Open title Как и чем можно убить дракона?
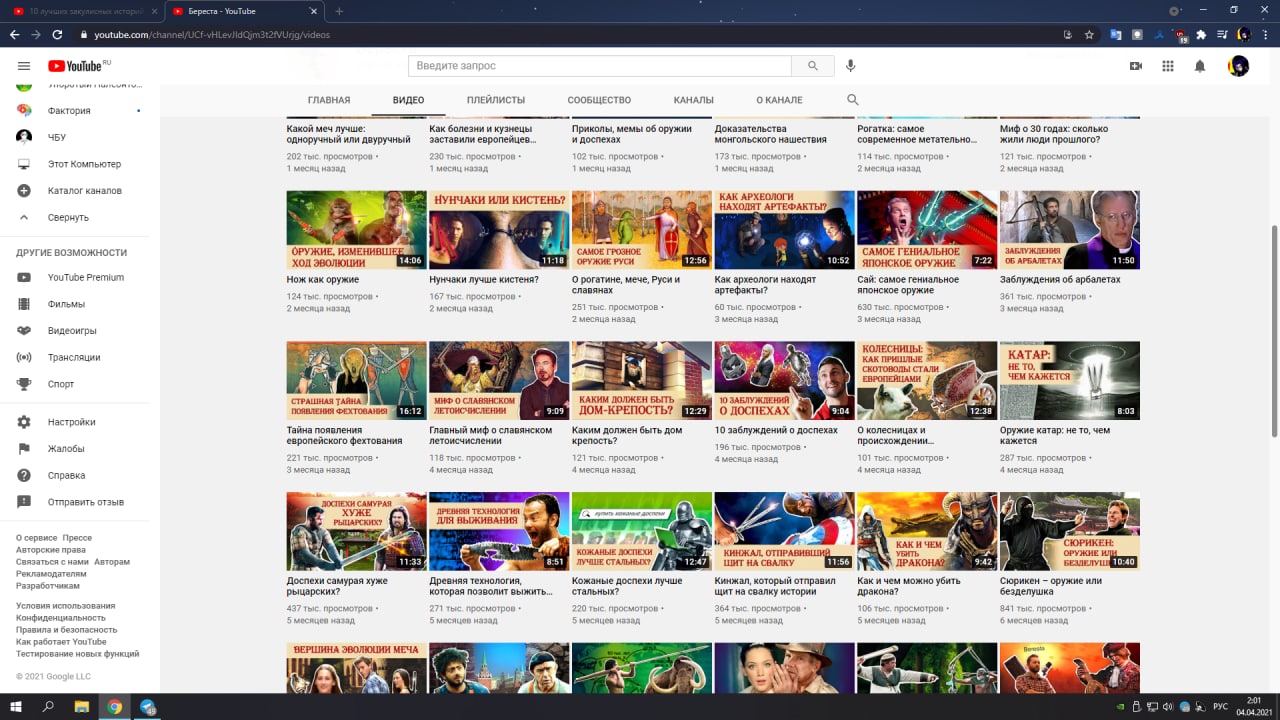 [x=908, y=586]
